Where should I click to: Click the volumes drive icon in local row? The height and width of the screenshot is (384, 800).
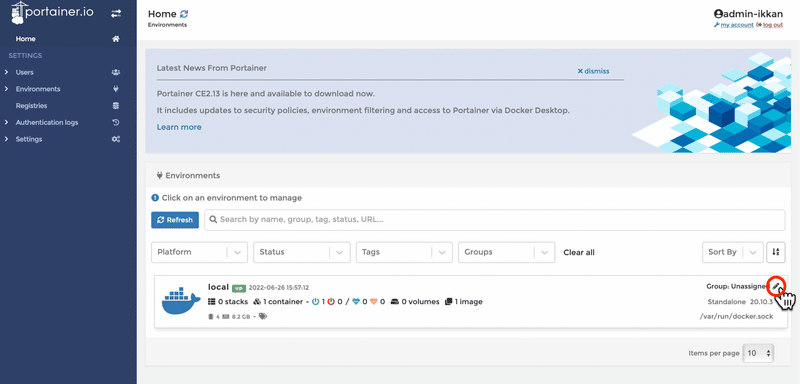395,302
